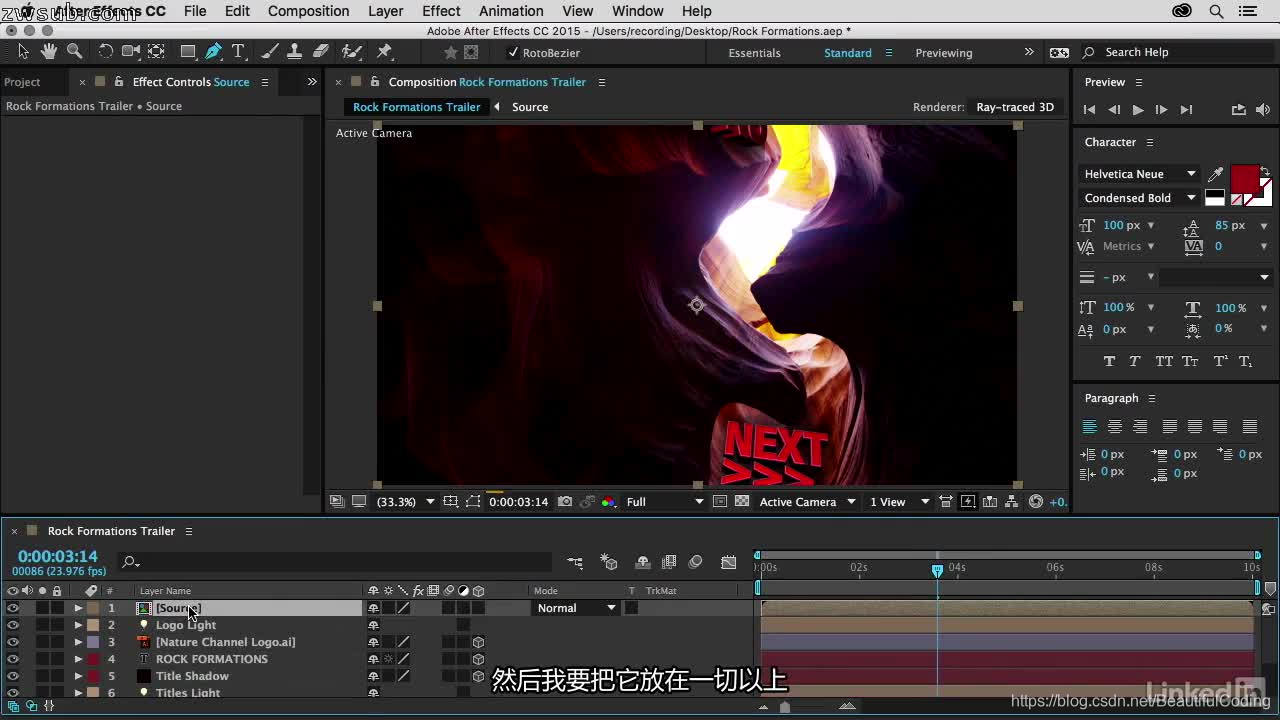Select the Unified Camera tool
This screenshot has width=1280, height=720.
click(131, 51)
